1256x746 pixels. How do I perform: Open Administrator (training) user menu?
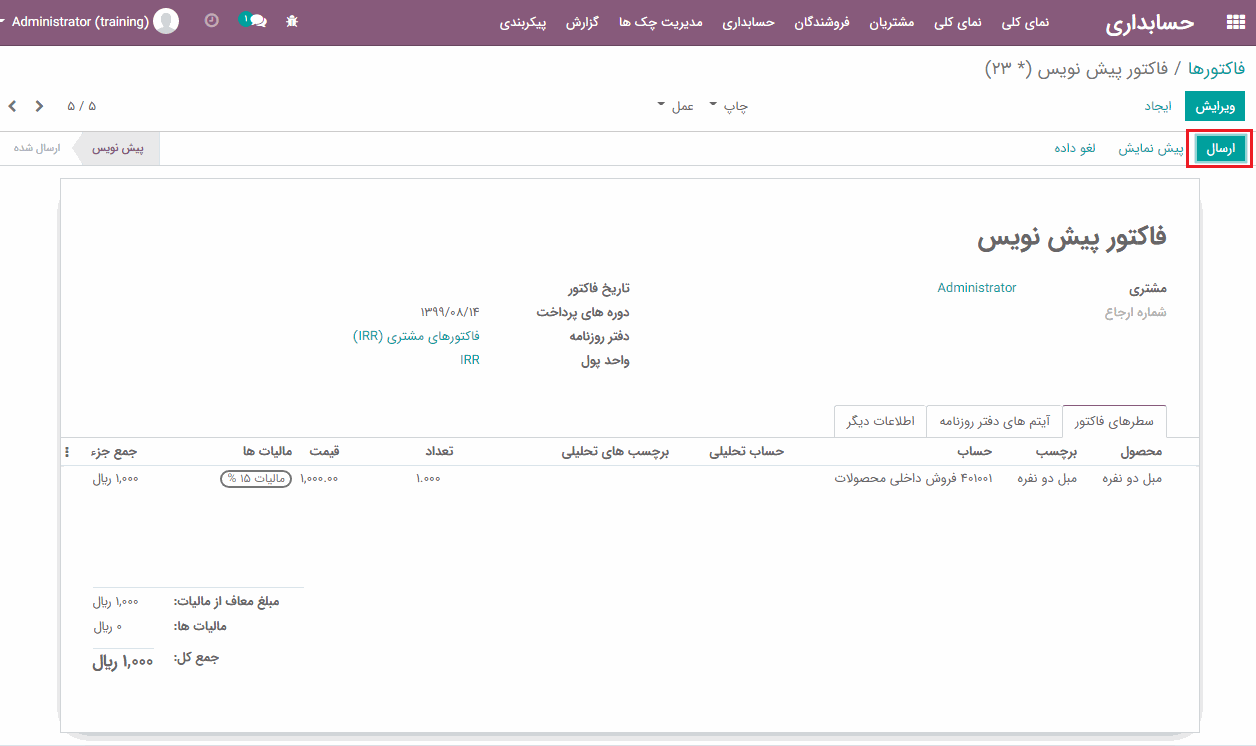80,21
